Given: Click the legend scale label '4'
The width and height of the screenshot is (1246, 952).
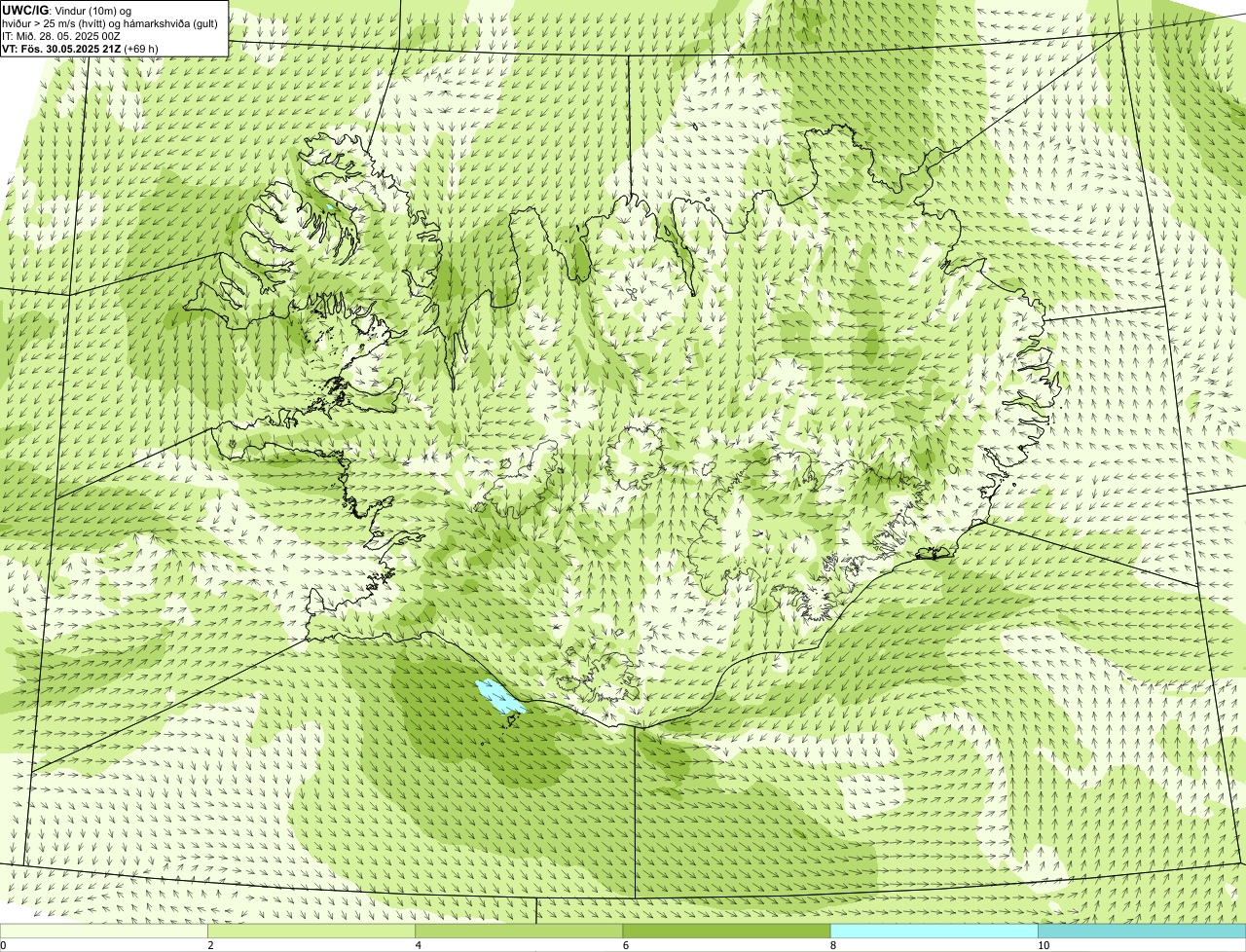Looking at the screenshot, I should click(x=419, y=945).
